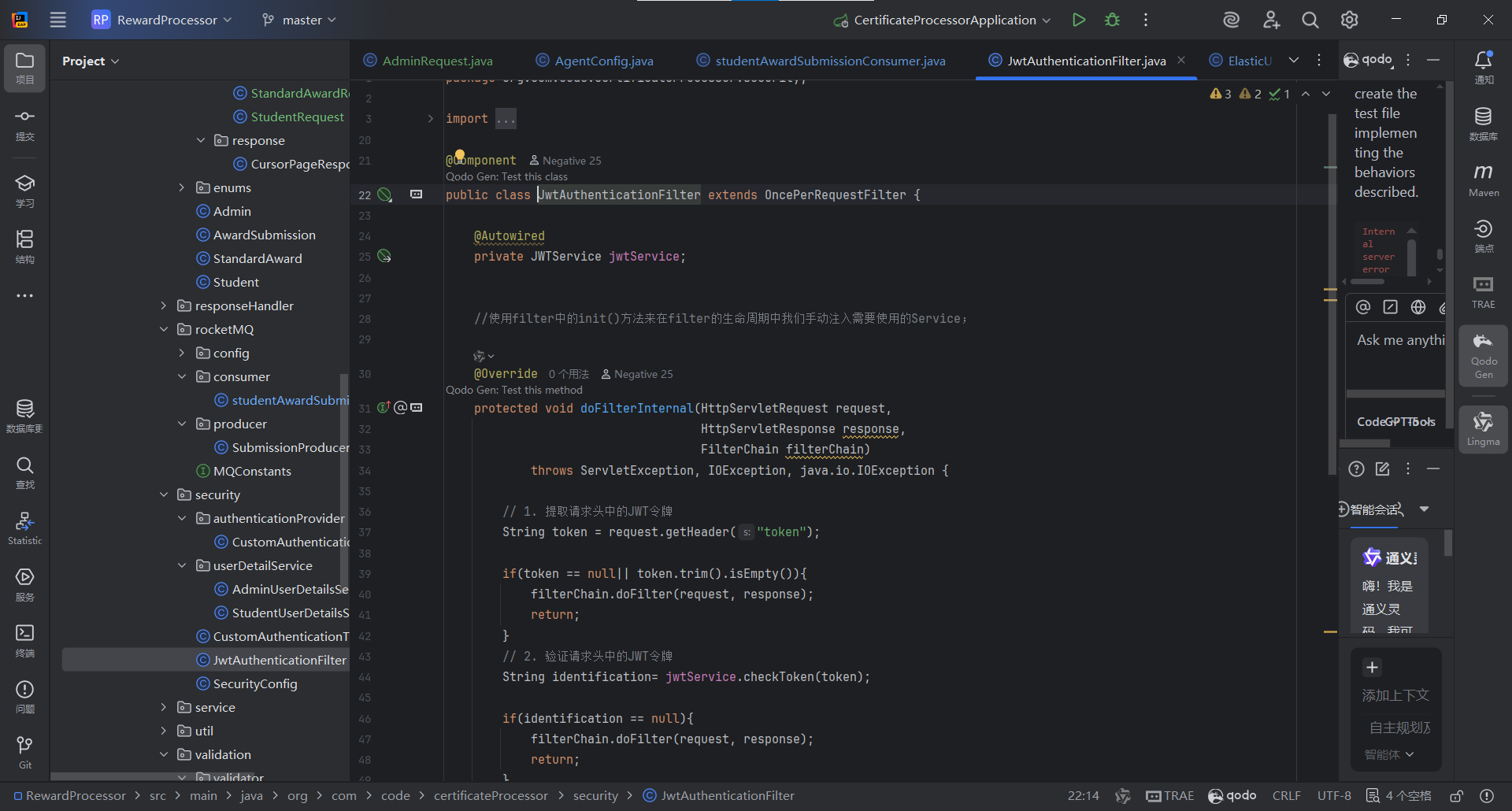Toggle read-only lock icon in status bar
1512x811 pixels.
[1457, 796]
